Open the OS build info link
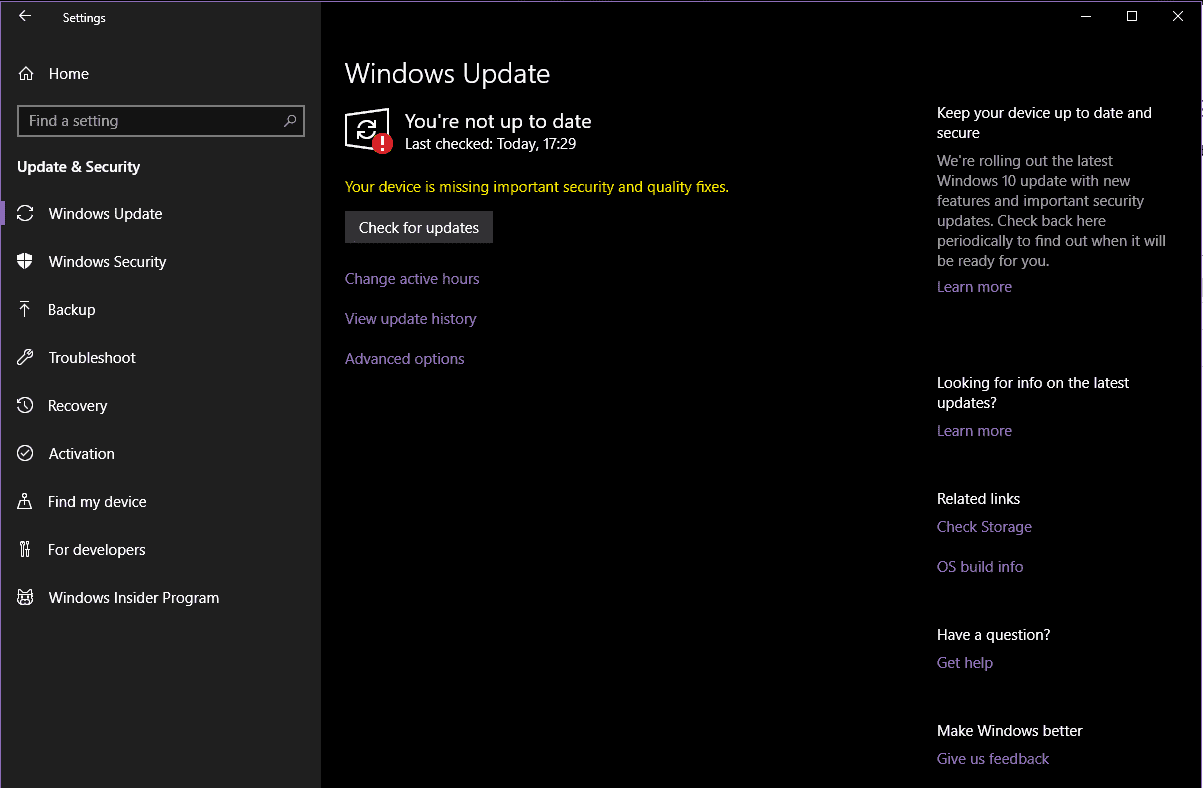Screen dimensions: 1203x788 pos(980,567)
